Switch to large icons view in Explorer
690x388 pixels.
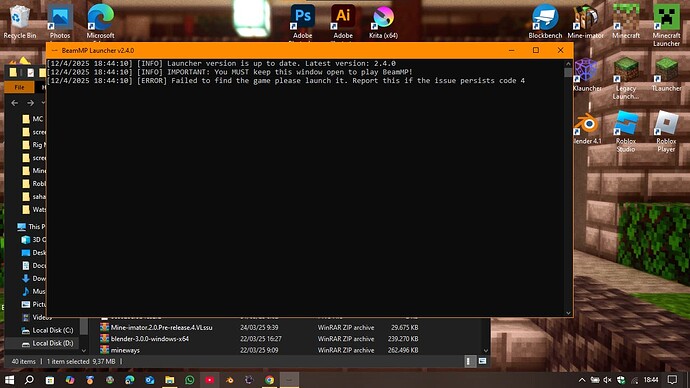(x=482, y=361)
